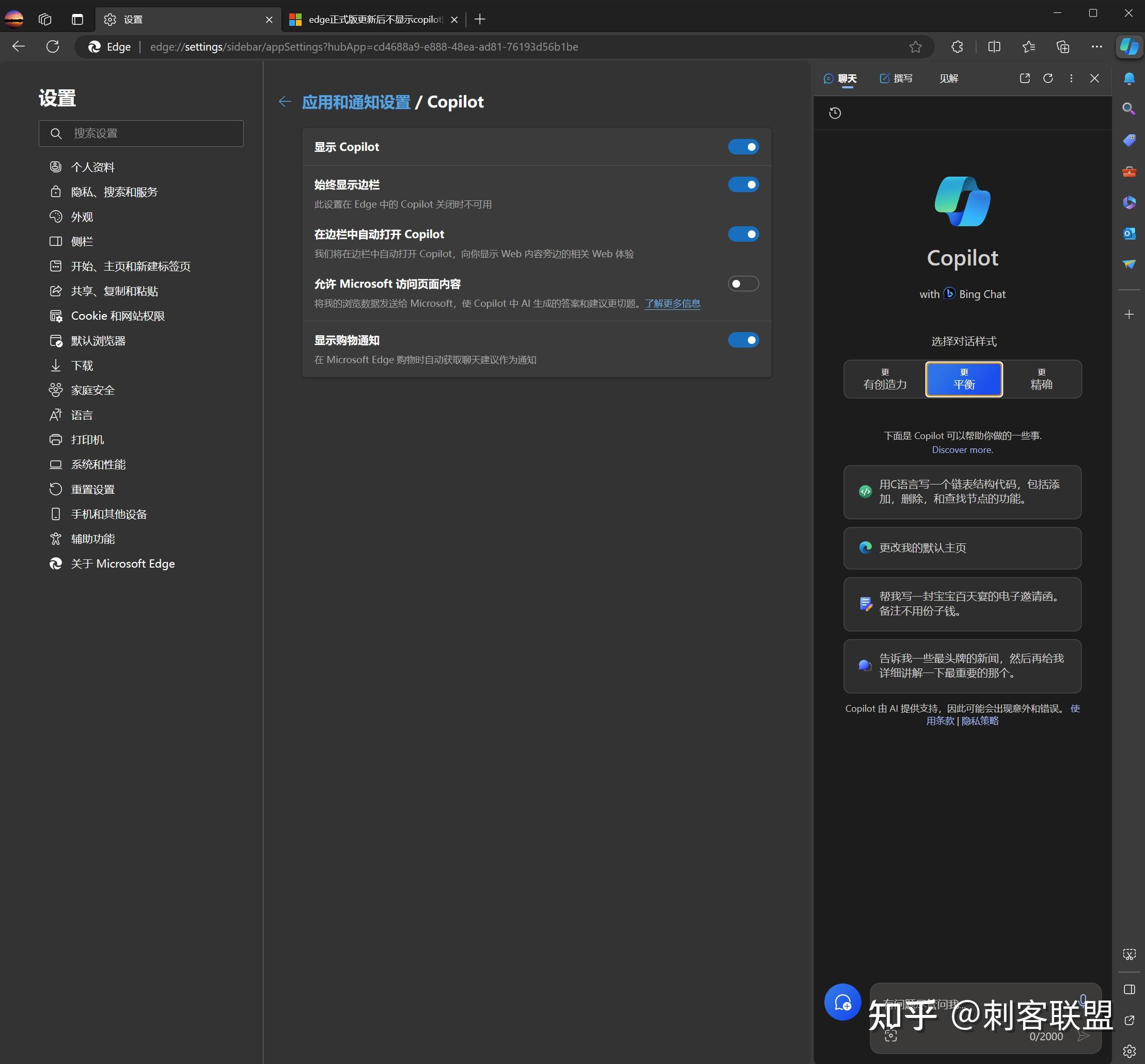Viewport: 1145px width, 1064px height.
Task: Click the Copilot icon in the toolbar
Action: tap(1129, 46)
